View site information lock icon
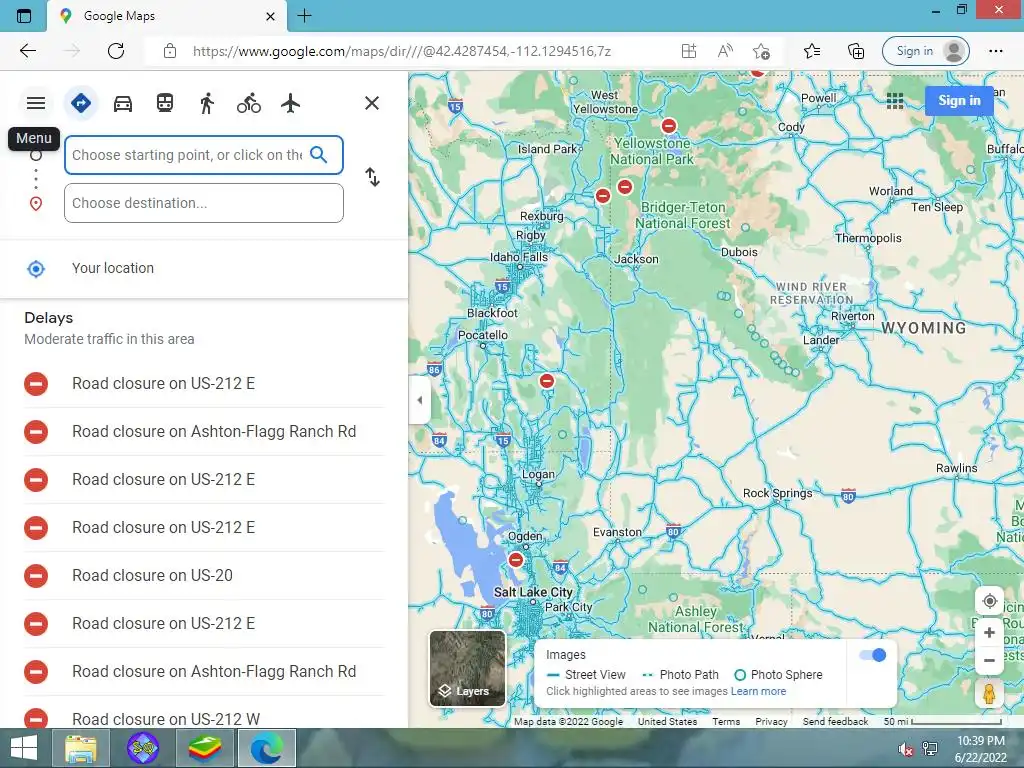Screen dimensions: 1024x768 (x=170, y=51)
